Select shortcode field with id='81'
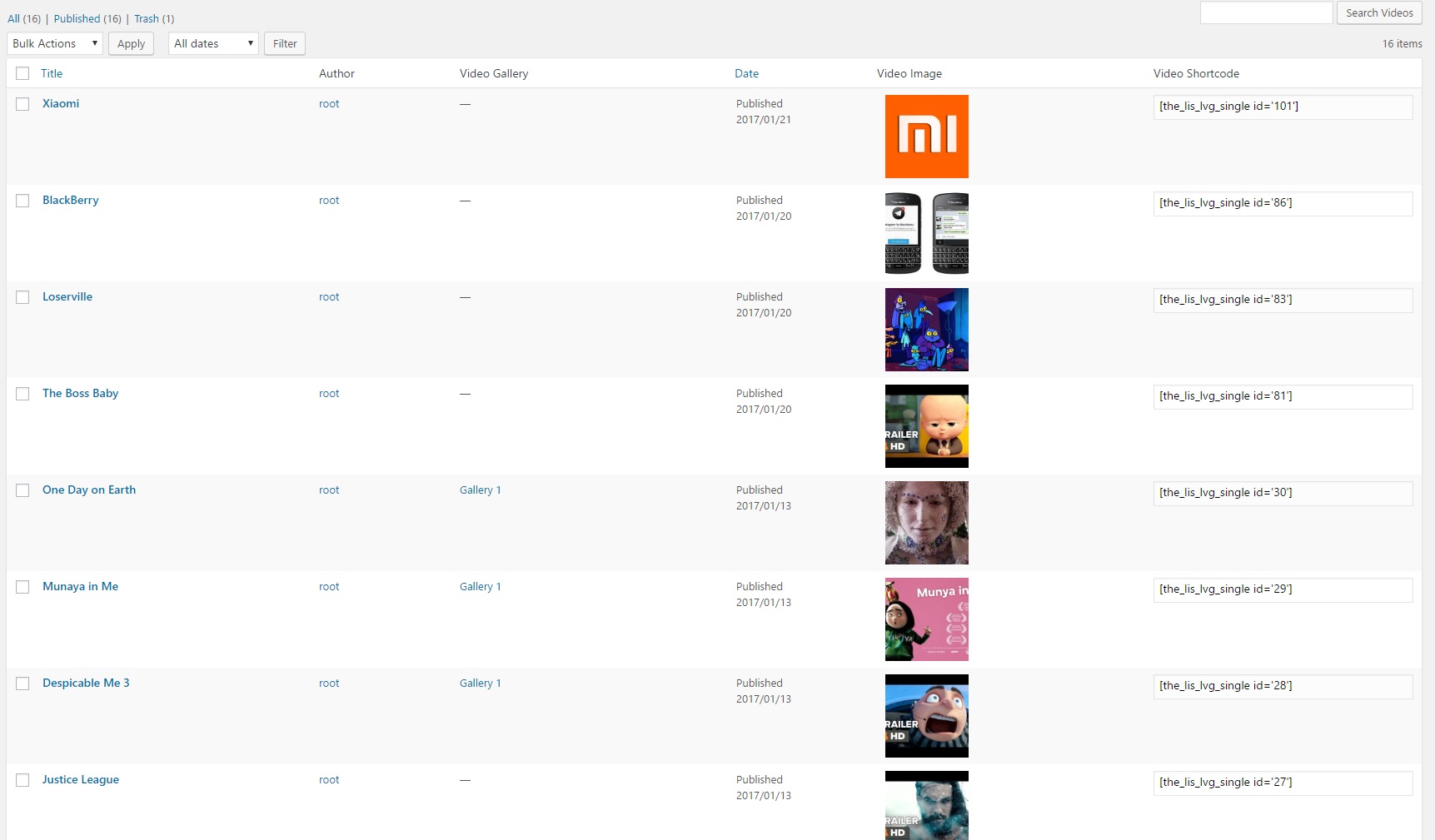 [x=1283, y=396]
